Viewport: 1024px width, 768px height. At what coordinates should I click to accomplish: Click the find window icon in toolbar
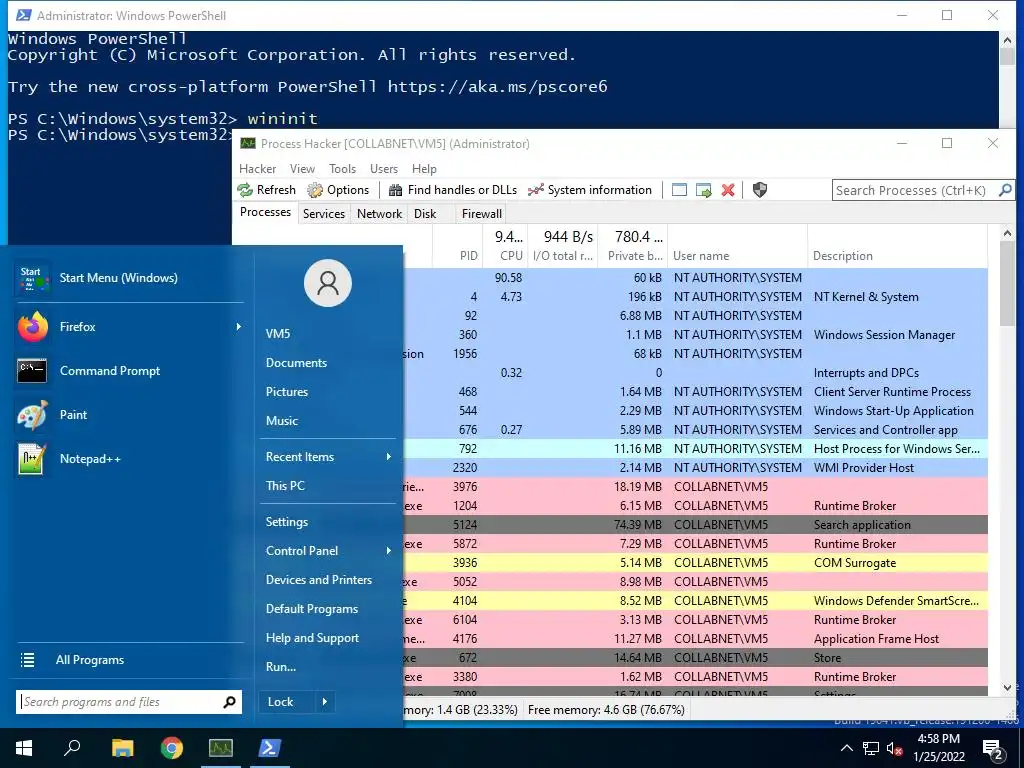pos(679,190)
